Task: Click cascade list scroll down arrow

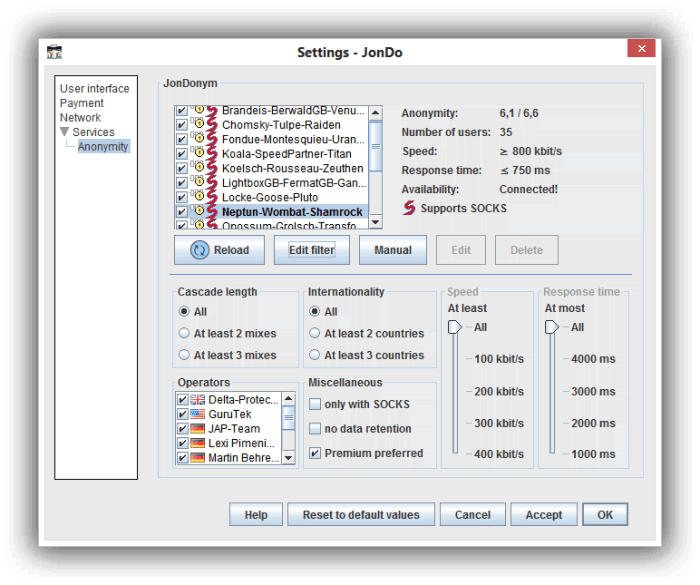Action: click(375, 222)
